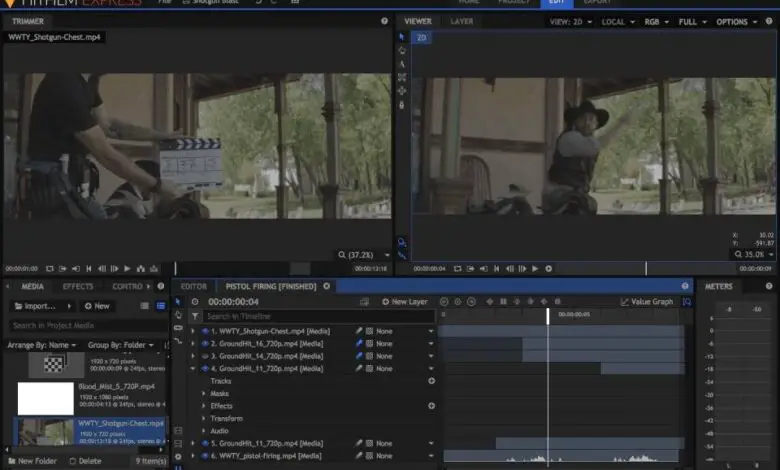Viewport: 780px width, 470px height.
Task: Open the FULL resolution dropdown
Action: 692,22
